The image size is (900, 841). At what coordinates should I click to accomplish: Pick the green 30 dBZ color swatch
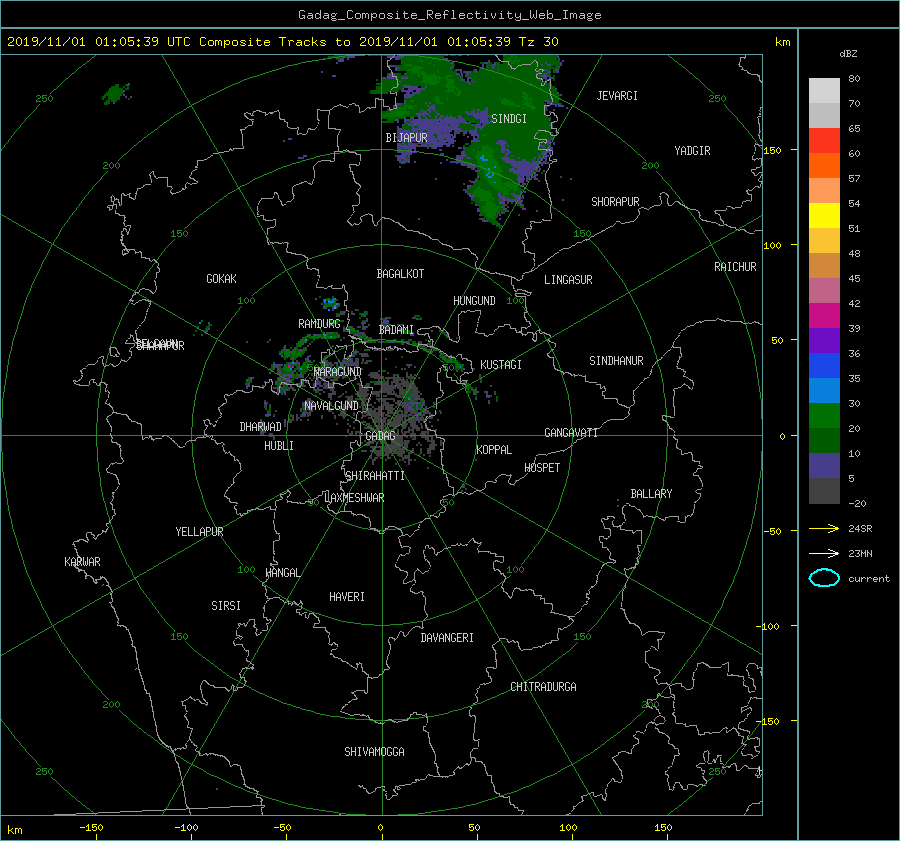[824, 416]
